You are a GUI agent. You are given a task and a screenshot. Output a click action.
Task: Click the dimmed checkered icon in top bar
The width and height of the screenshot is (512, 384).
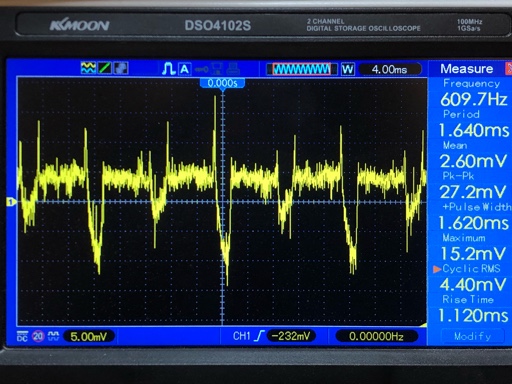coord(121,68)
